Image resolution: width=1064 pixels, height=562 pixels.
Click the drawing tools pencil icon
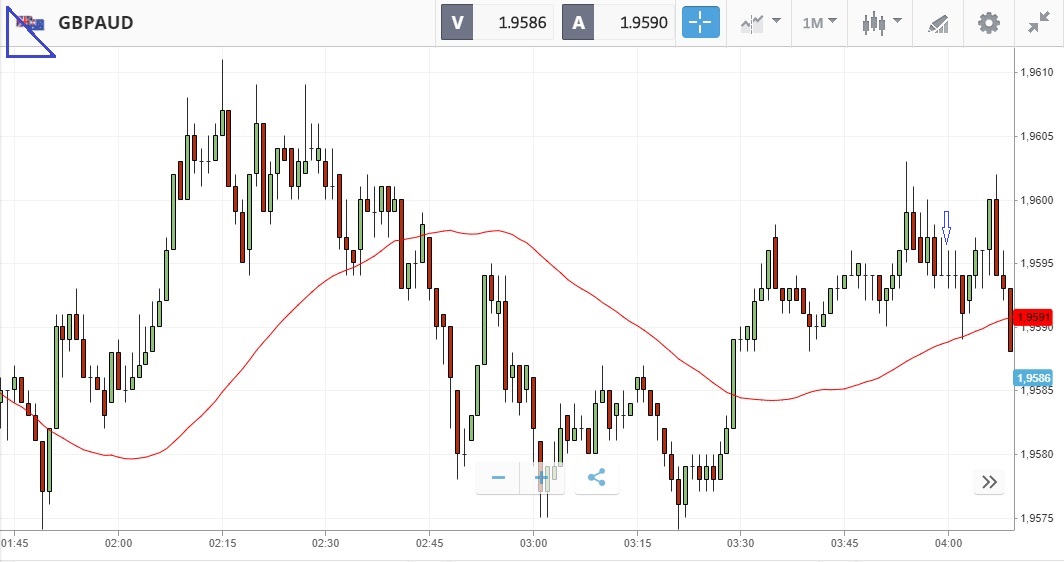tap(937, 22)
